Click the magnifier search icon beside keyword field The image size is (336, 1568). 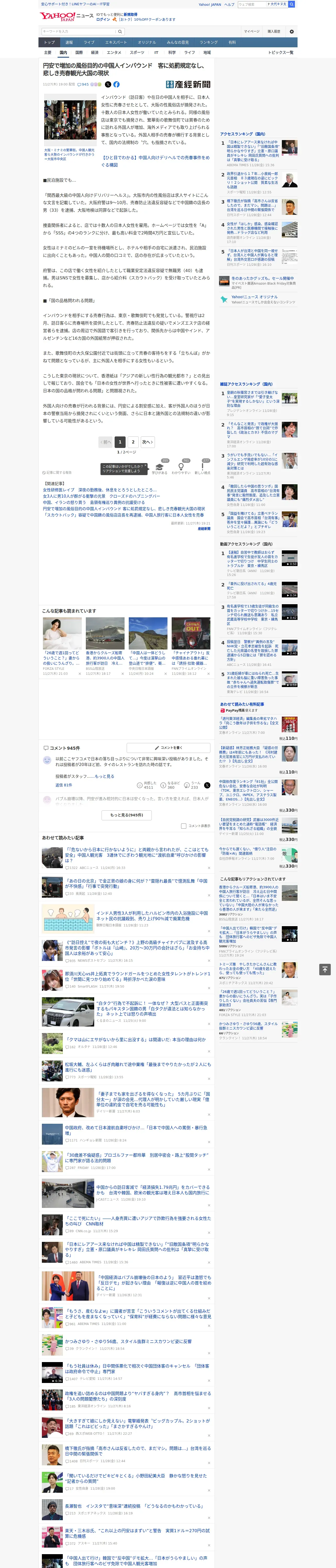(120, 31)
